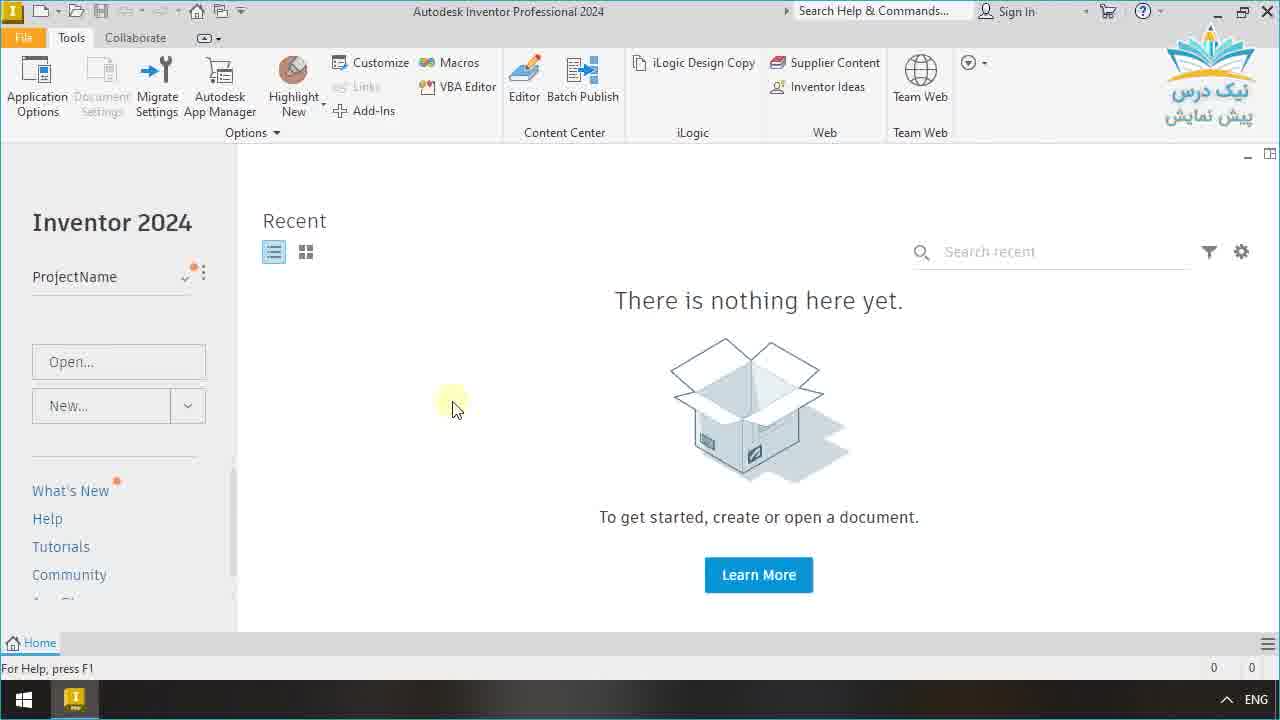Image resolution: width=1280 pixels, height=720 pixels.
Task: Click the Learn More button
Action: pos(758,575)
